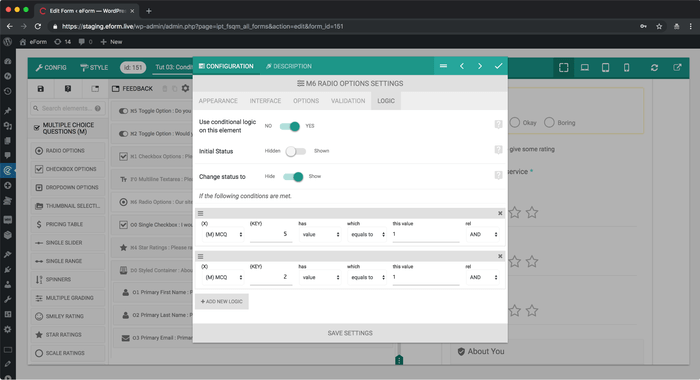Open FEEDBACK container settings gear
Screen dimensions: 700x380
(x=185, y=88)
